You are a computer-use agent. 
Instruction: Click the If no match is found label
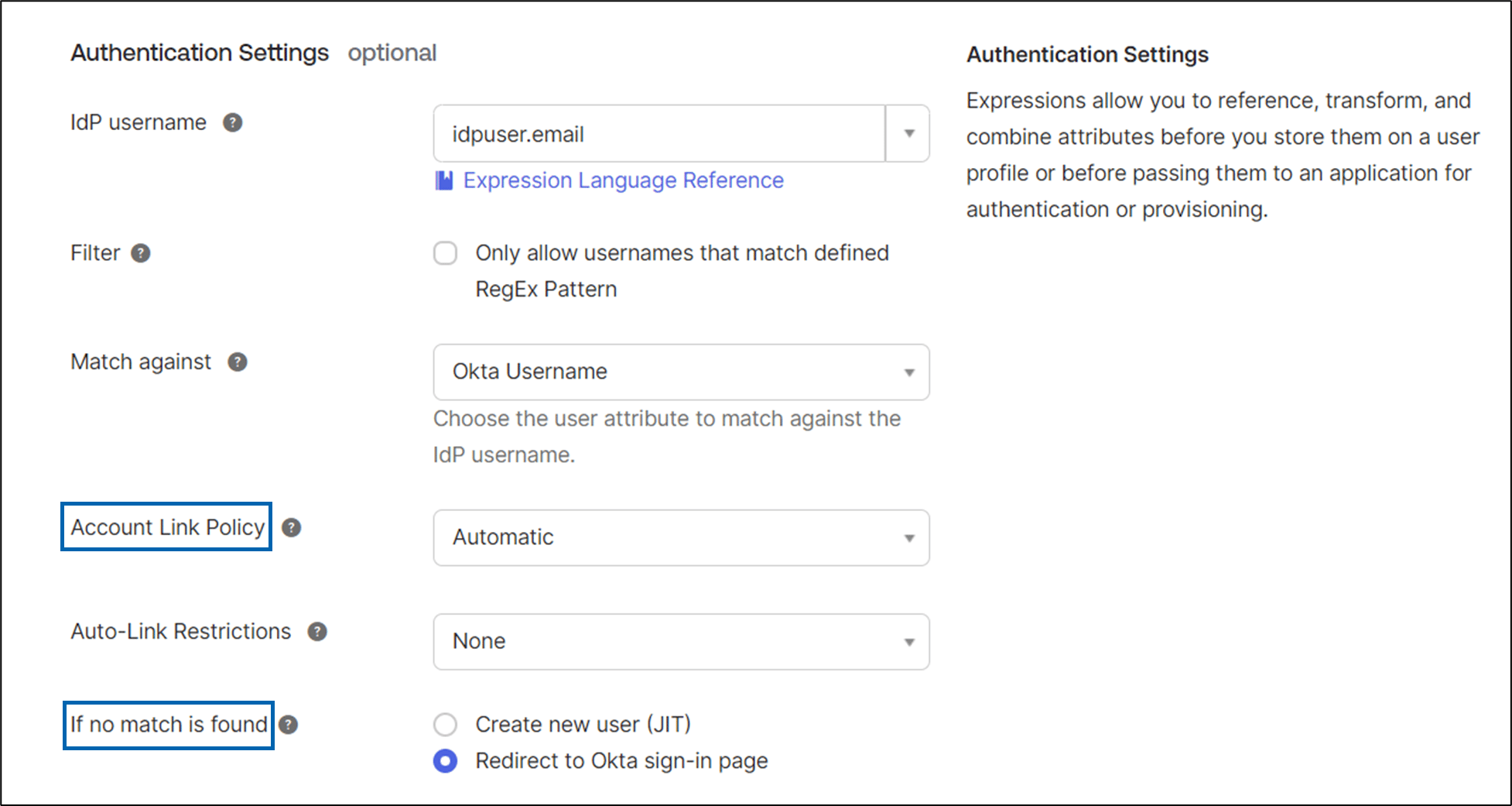(169, 725)
